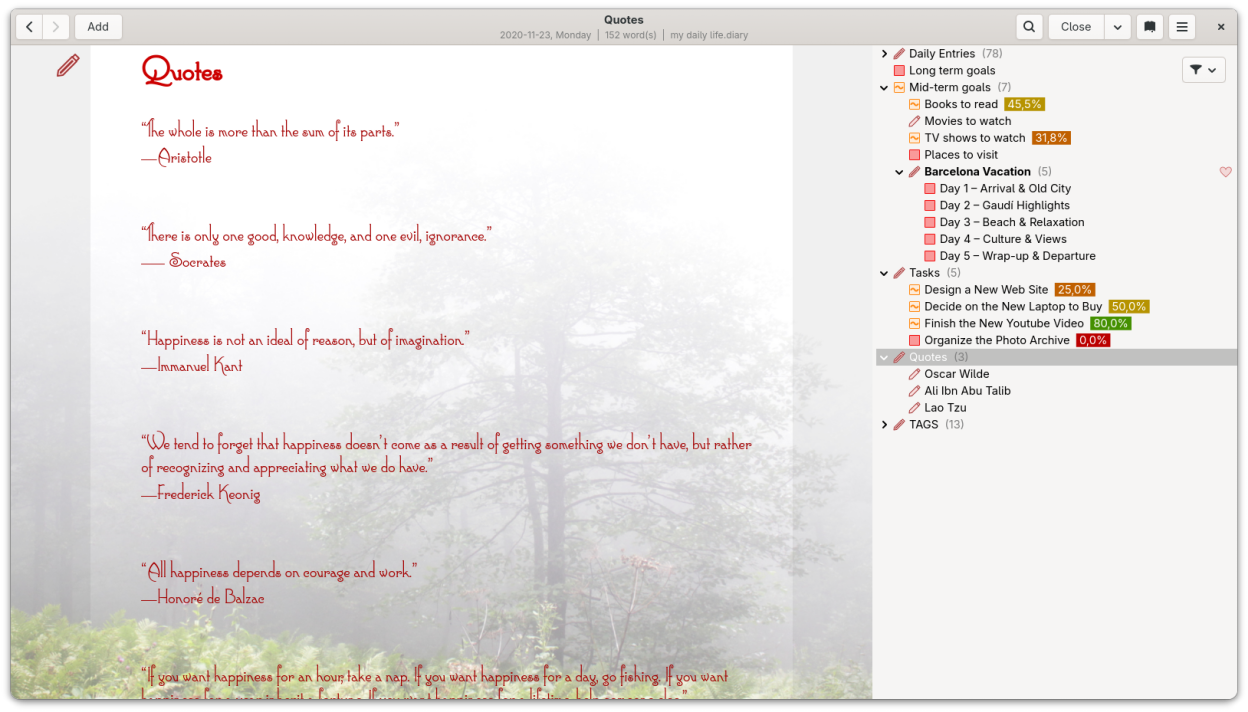Viewport: 1248px width, 712px height.
Task: Click the Tasks group pencil icon
Action: coord(899,273)
